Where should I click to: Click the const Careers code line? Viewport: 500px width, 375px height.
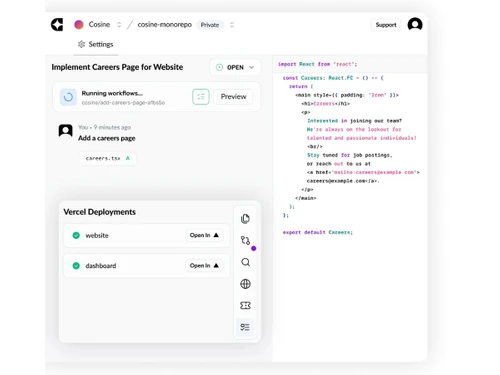tap(333, 78)
